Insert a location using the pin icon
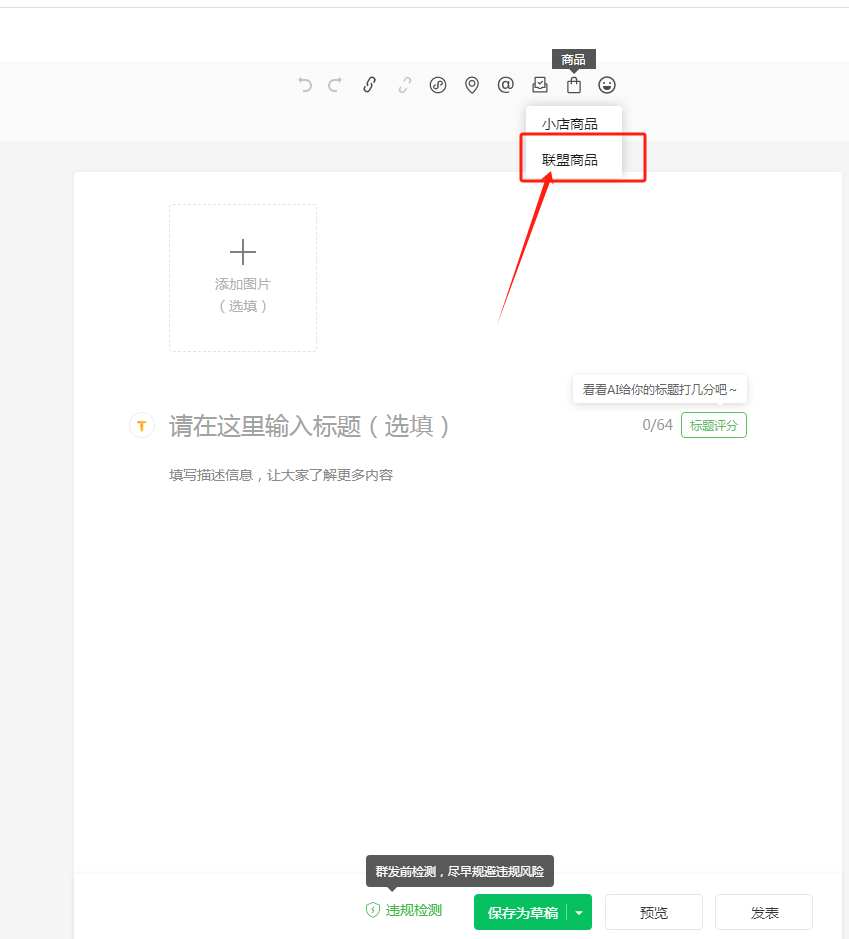The height and width of the screenshot is (939, 849). (472, 85)
